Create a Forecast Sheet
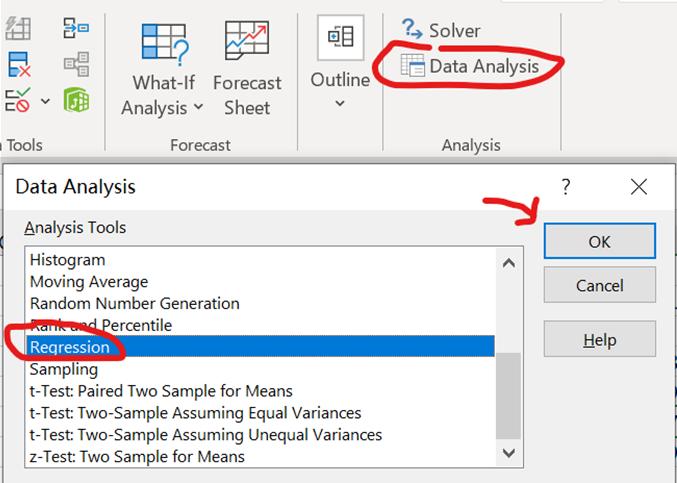The height and width of the screenshot is (483, 677). point(247,68)
